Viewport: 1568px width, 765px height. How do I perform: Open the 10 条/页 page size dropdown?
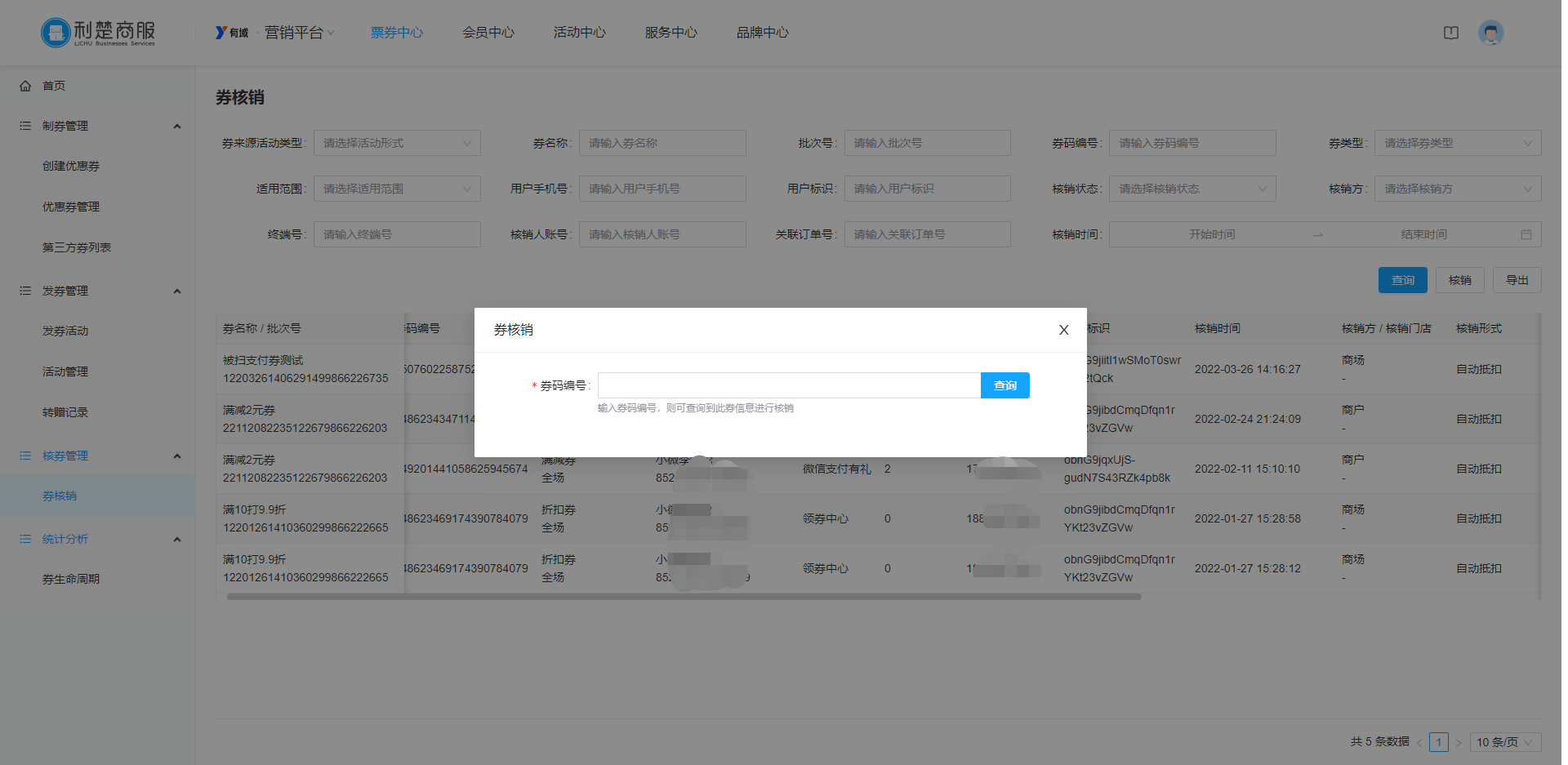pos(1505,742)
